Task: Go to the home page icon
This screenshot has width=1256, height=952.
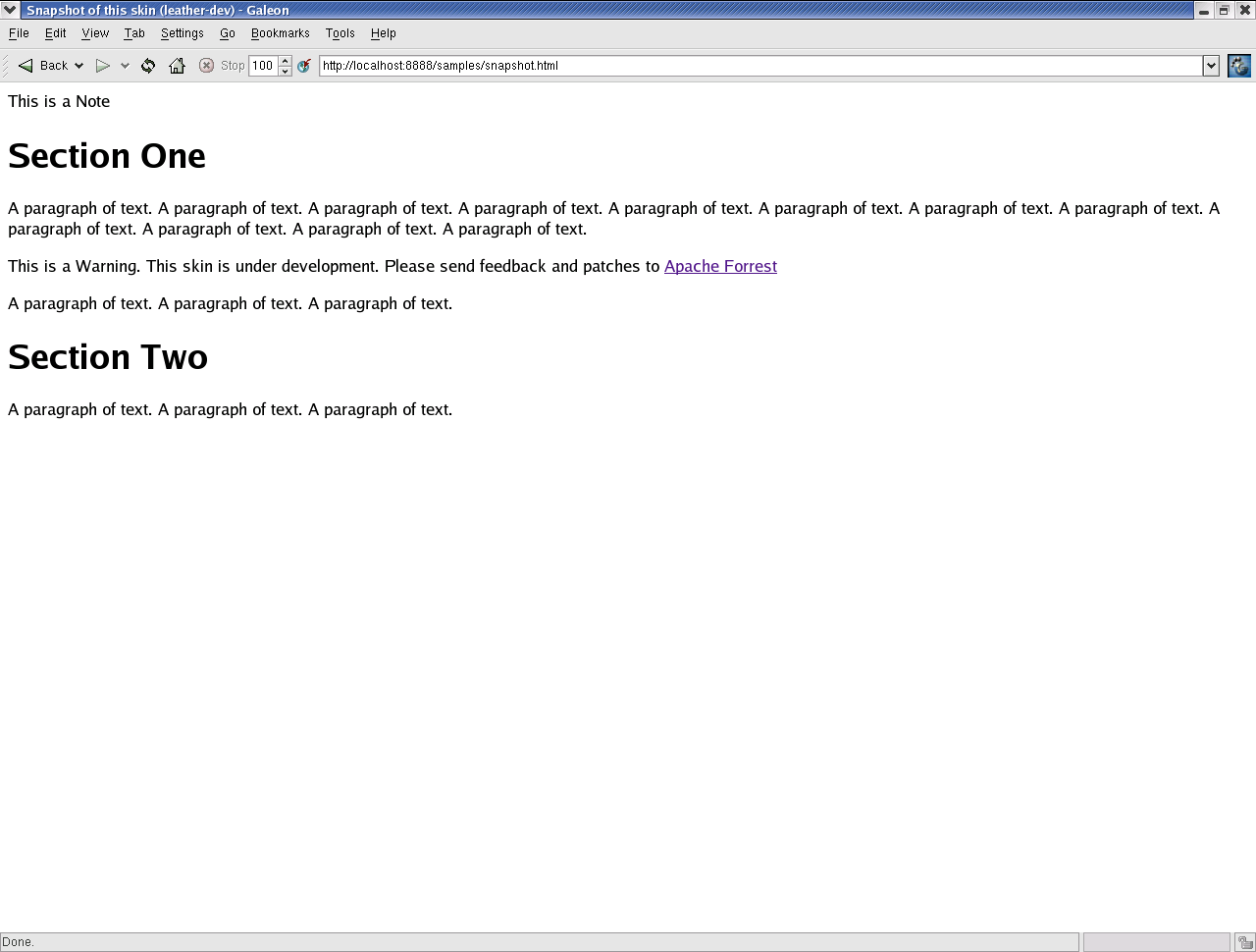Action: 177,66
